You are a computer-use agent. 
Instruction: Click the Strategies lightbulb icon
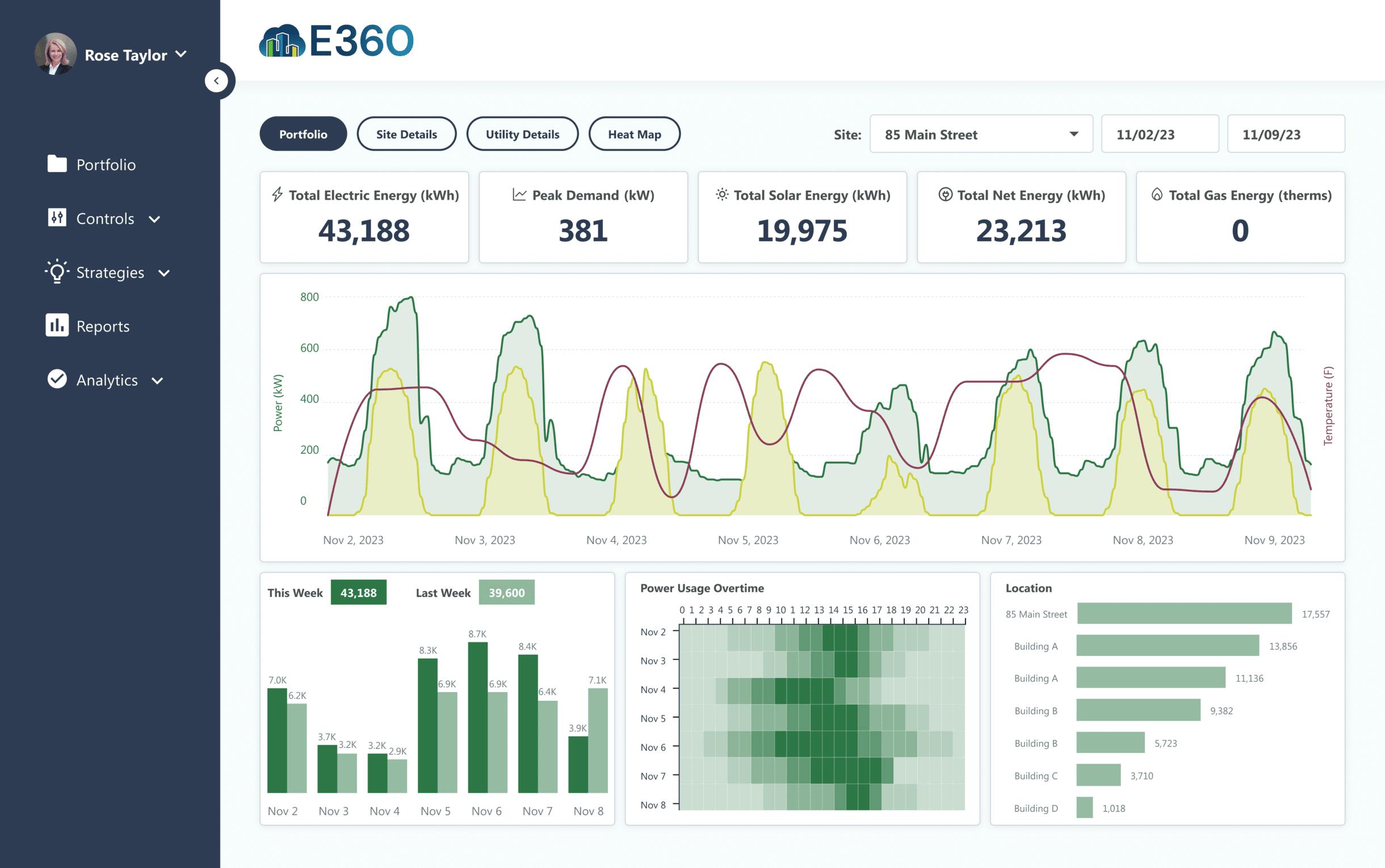(x=57, y=272)
